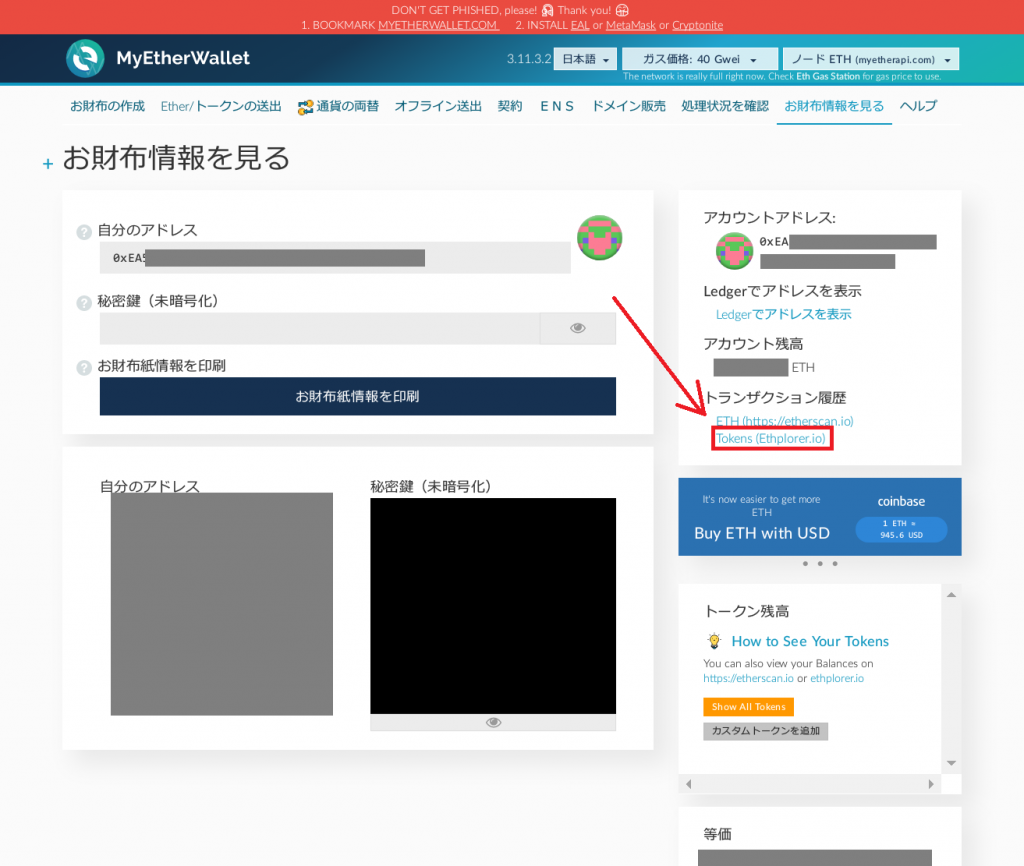The image size is (1024, 866).
Task: Switch to the お財布の作成 tab
Action: tap(107, 105)
